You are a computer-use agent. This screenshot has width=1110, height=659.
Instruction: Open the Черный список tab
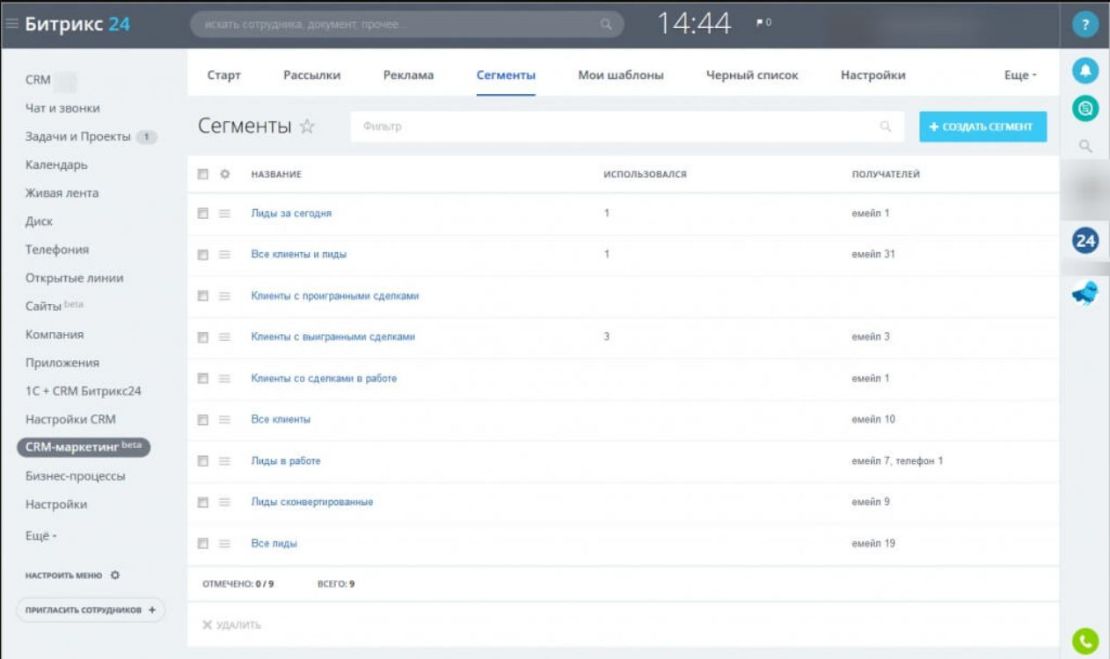click(x=752, y=76)
